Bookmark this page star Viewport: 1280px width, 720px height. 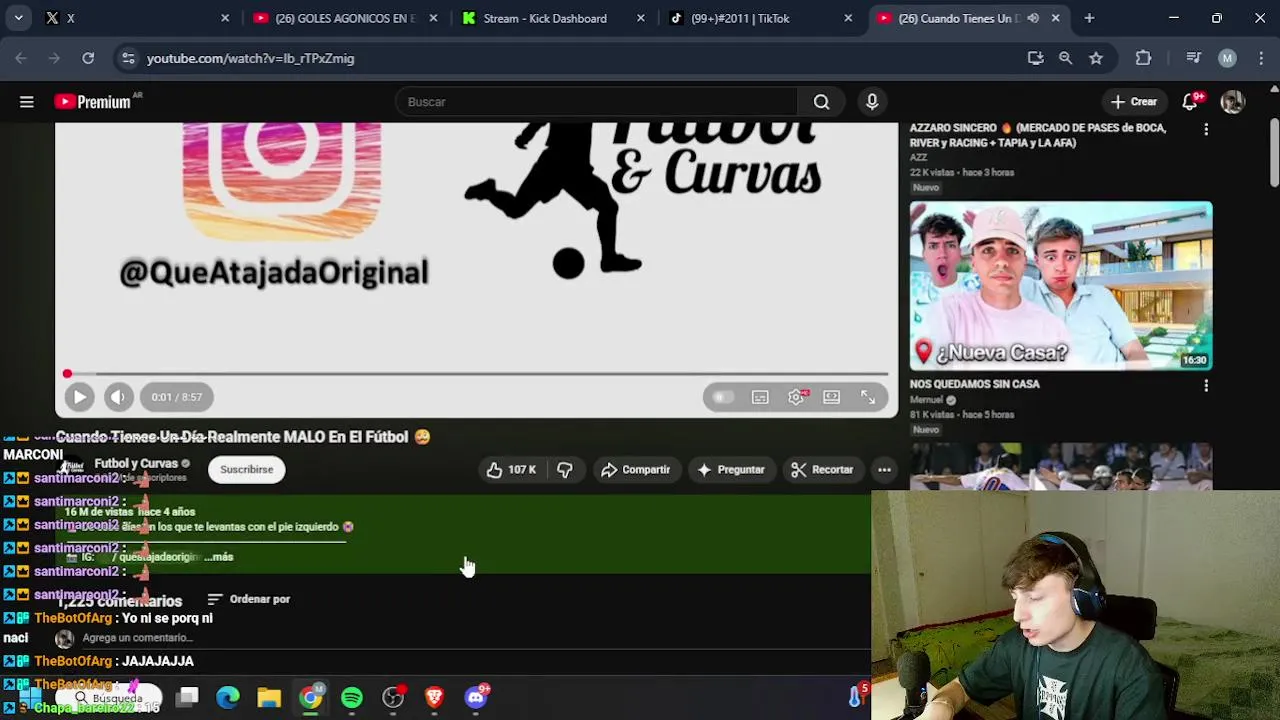coord(1096,58)
